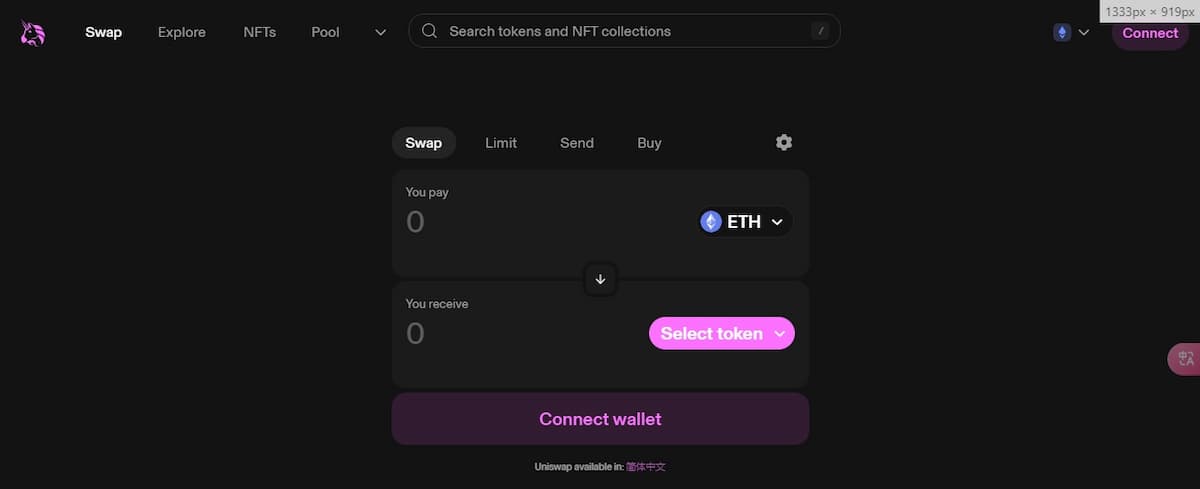Flip tokens with the down-arrow button

tap(600, 279)
